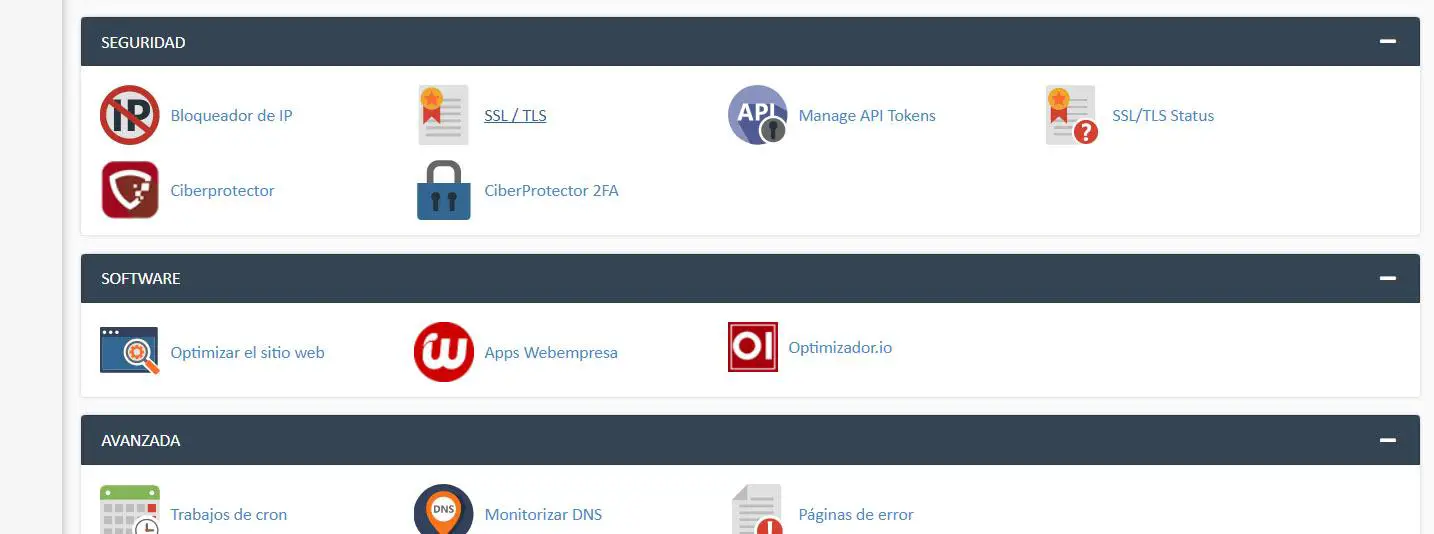Click the SEGURIDAD section header bar

point(750,42)
